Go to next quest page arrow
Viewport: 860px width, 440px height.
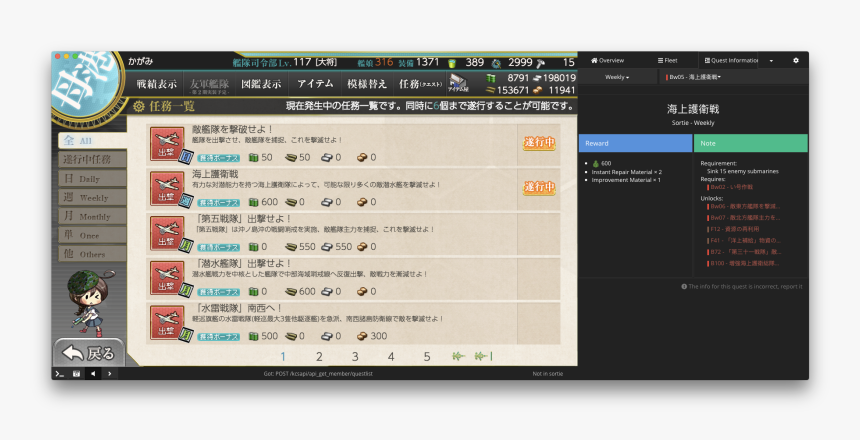pos(459,357)
